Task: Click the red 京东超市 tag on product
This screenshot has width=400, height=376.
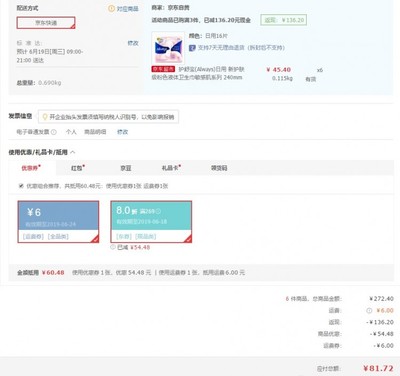Action: [163, 69]
